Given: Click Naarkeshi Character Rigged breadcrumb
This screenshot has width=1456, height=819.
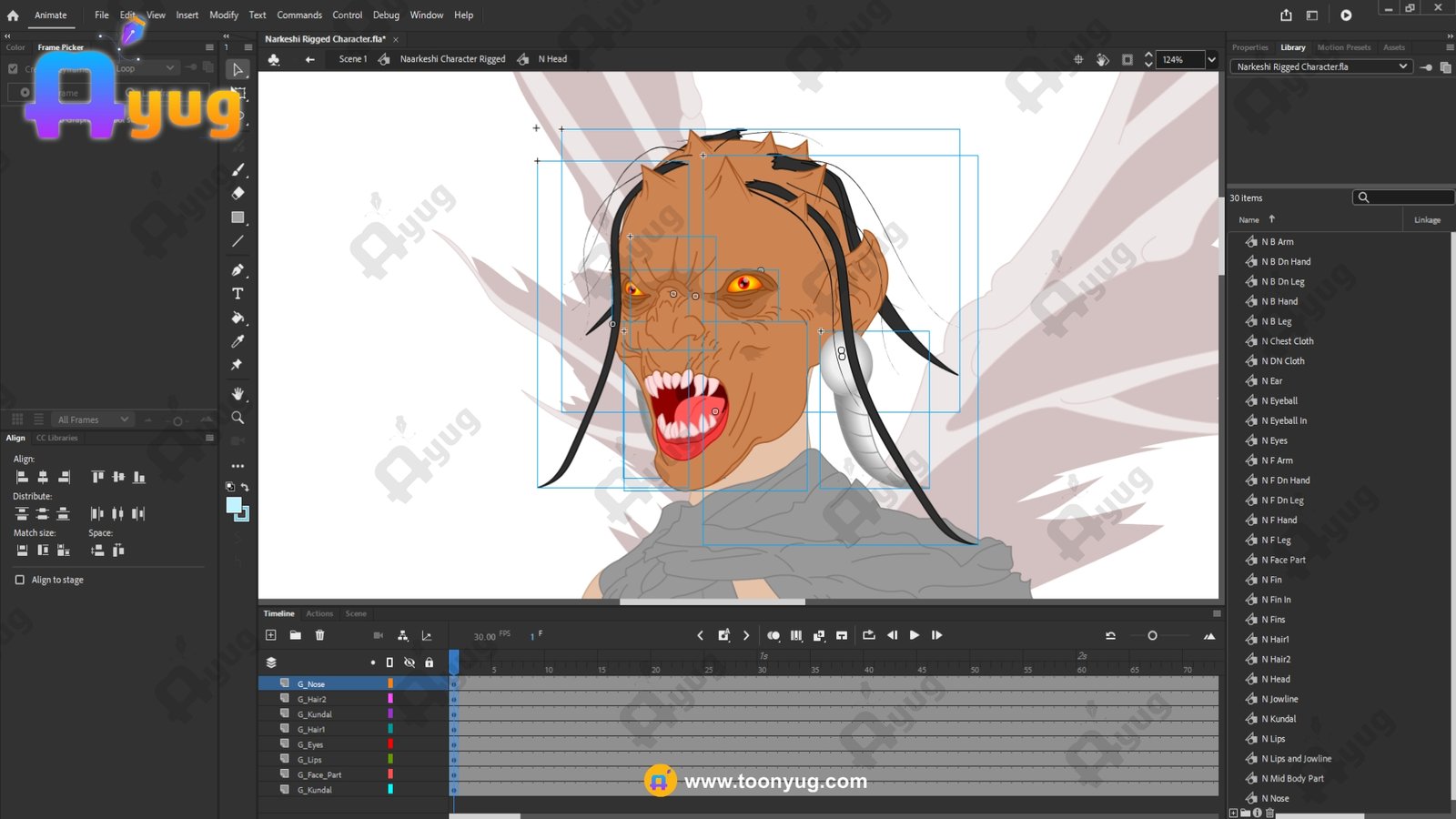Looking at the screenshot, I should (x=452, y=59).
